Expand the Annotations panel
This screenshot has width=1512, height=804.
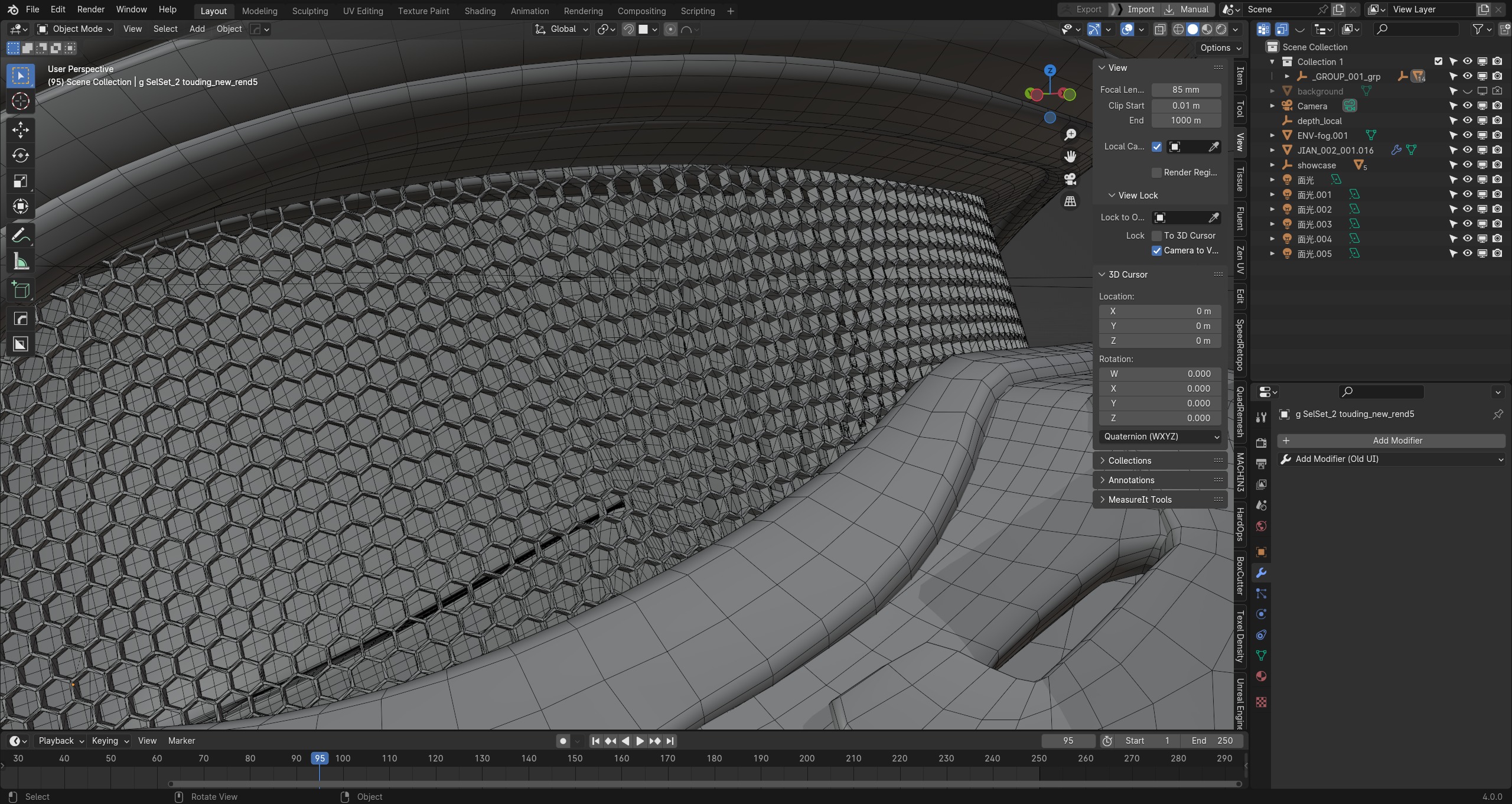point(1131,480)
